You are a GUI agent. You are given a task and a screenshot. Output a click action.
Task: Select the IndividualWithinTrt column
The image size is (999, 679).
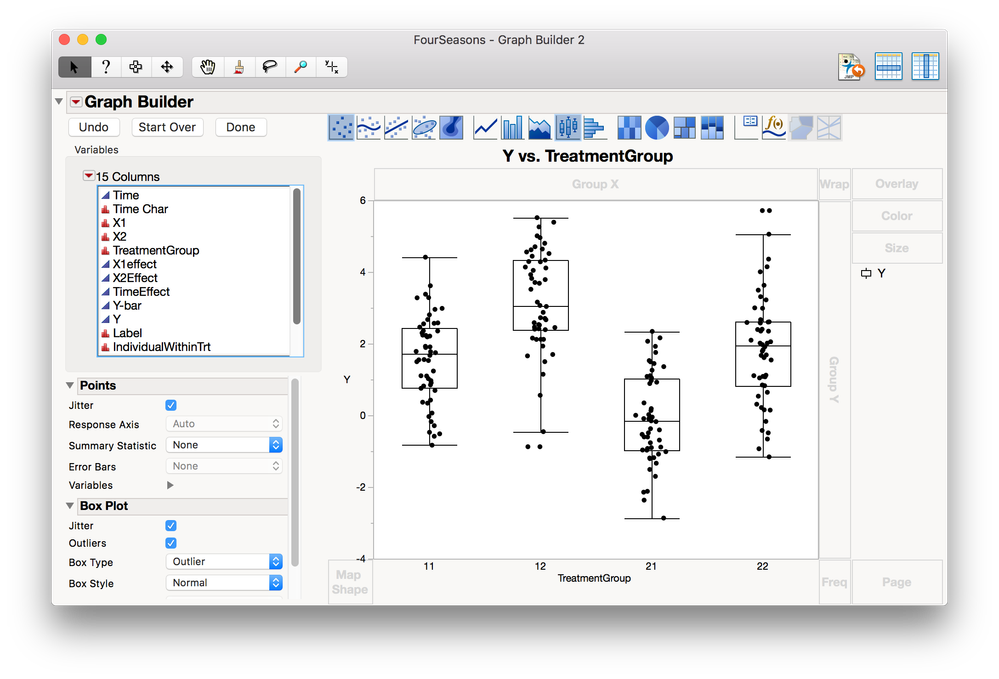pyautogui.click(x=194, y=347)
